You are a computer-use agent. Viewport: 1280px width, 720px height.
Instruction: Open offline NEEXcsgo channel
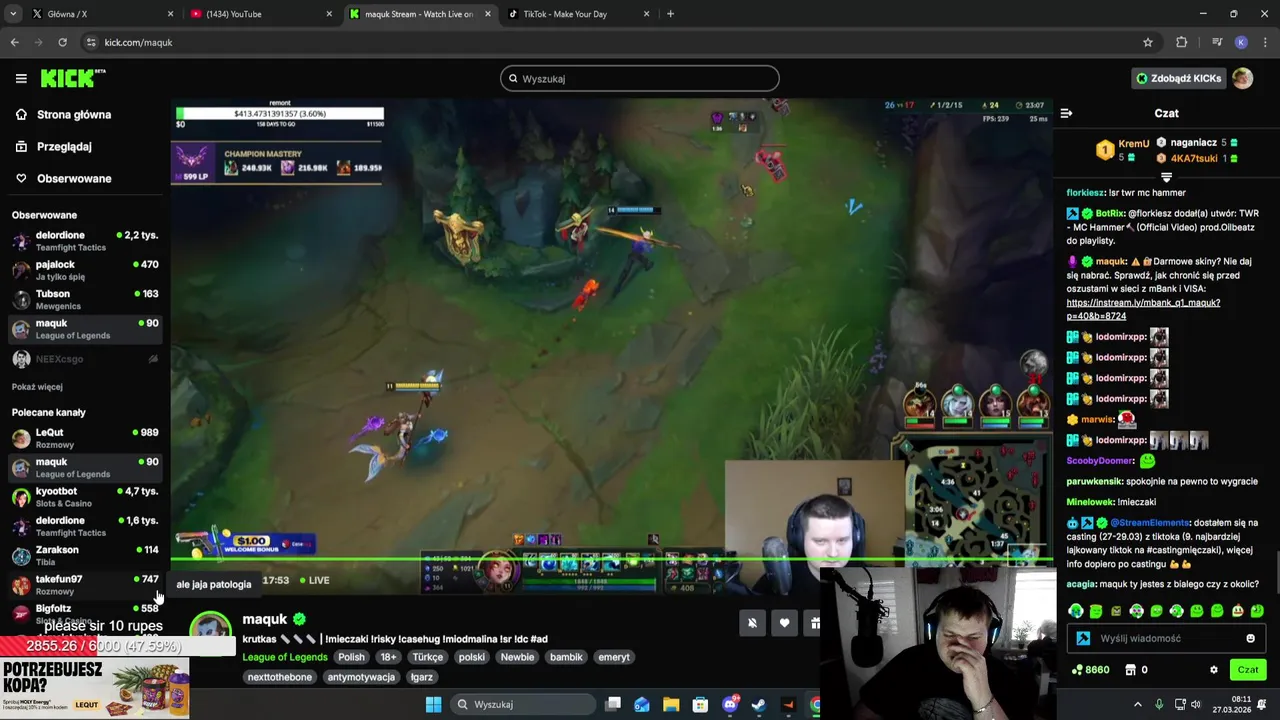coord(85,359)
